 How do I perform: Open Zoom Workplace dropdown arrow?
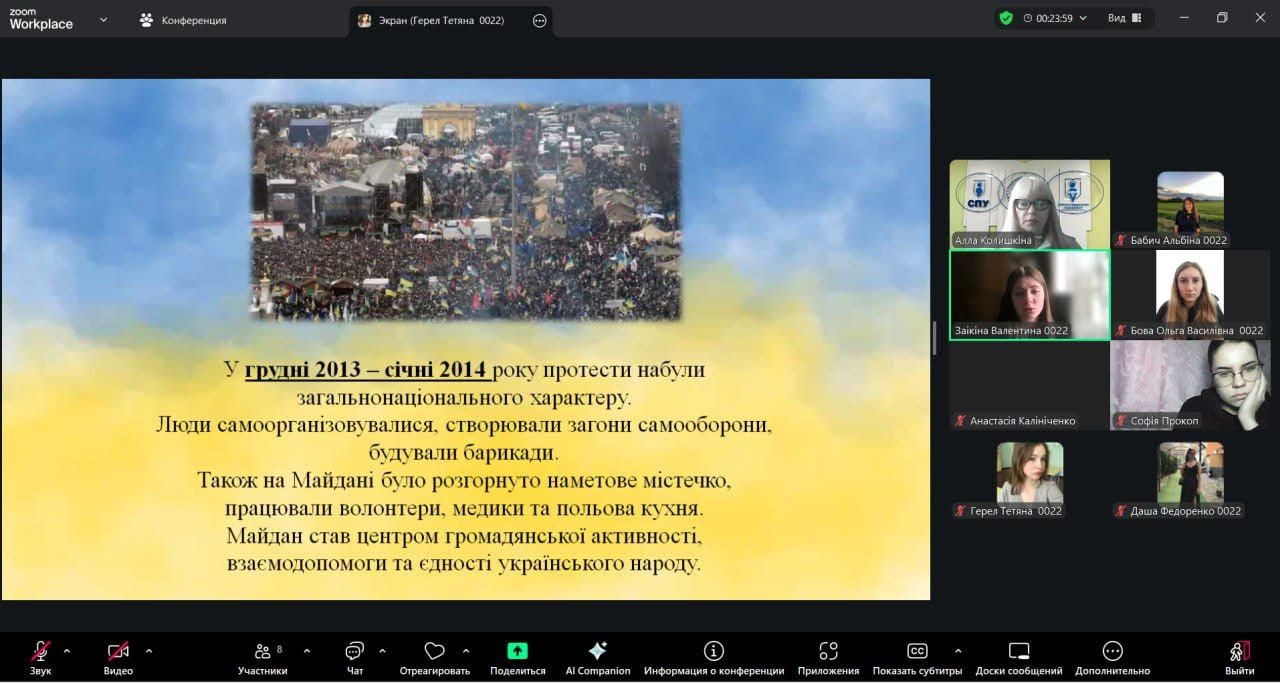[x=103, y=19]
